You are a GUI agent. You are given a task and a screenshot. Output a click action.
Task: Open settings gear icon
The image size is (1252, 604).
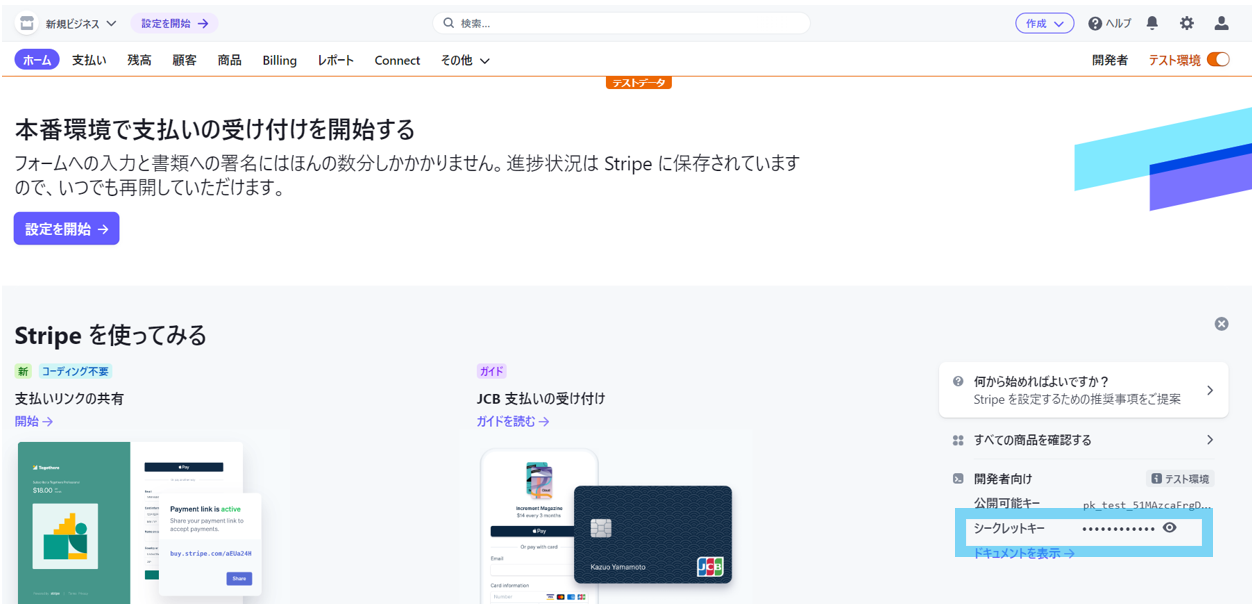tap(1187, 23)
